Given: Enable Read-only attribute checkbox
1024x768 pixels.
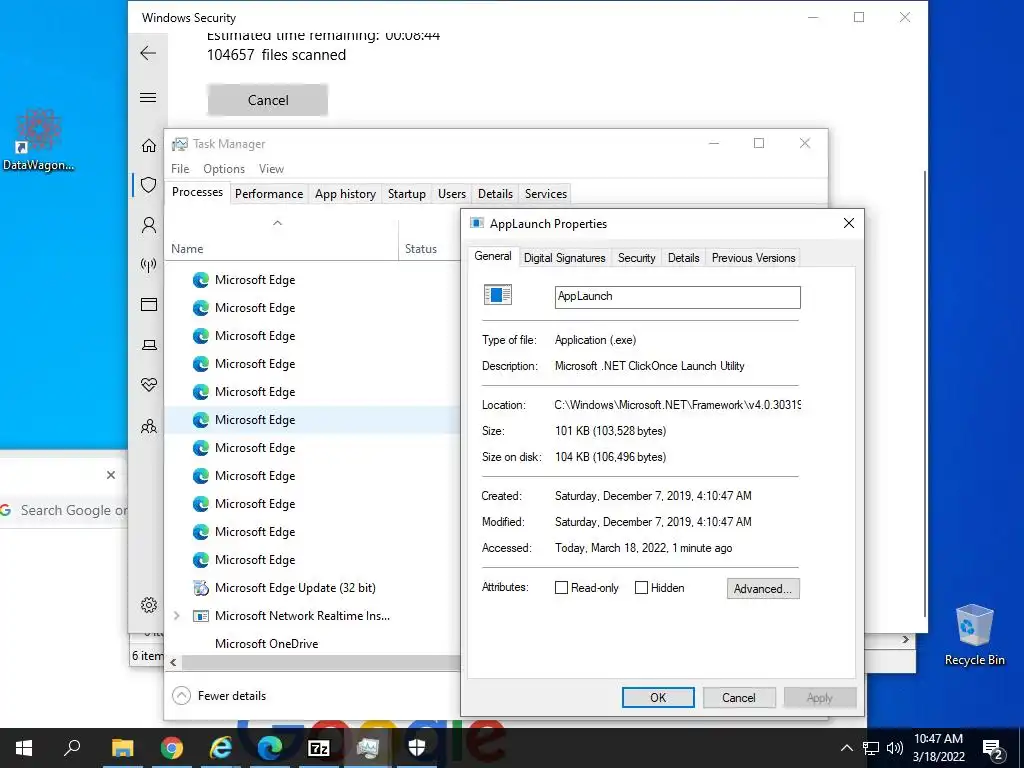Looking at the screenshot, I should (x=561, y=588).
